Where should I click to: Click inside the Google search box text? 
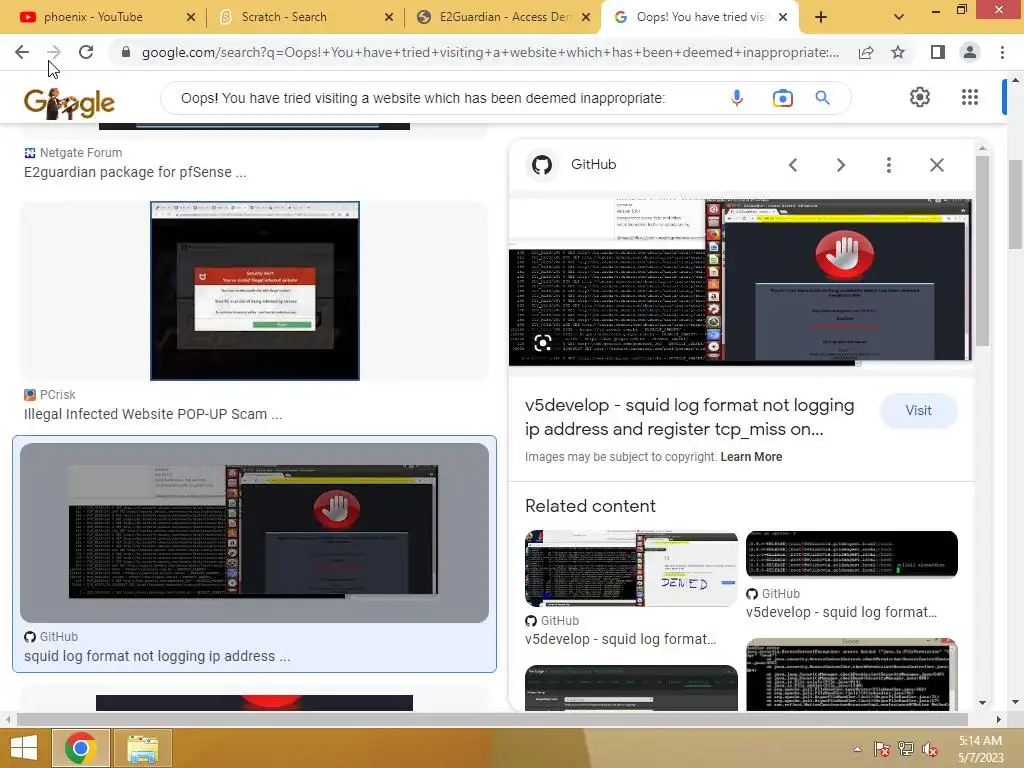[x=423, y=98]
